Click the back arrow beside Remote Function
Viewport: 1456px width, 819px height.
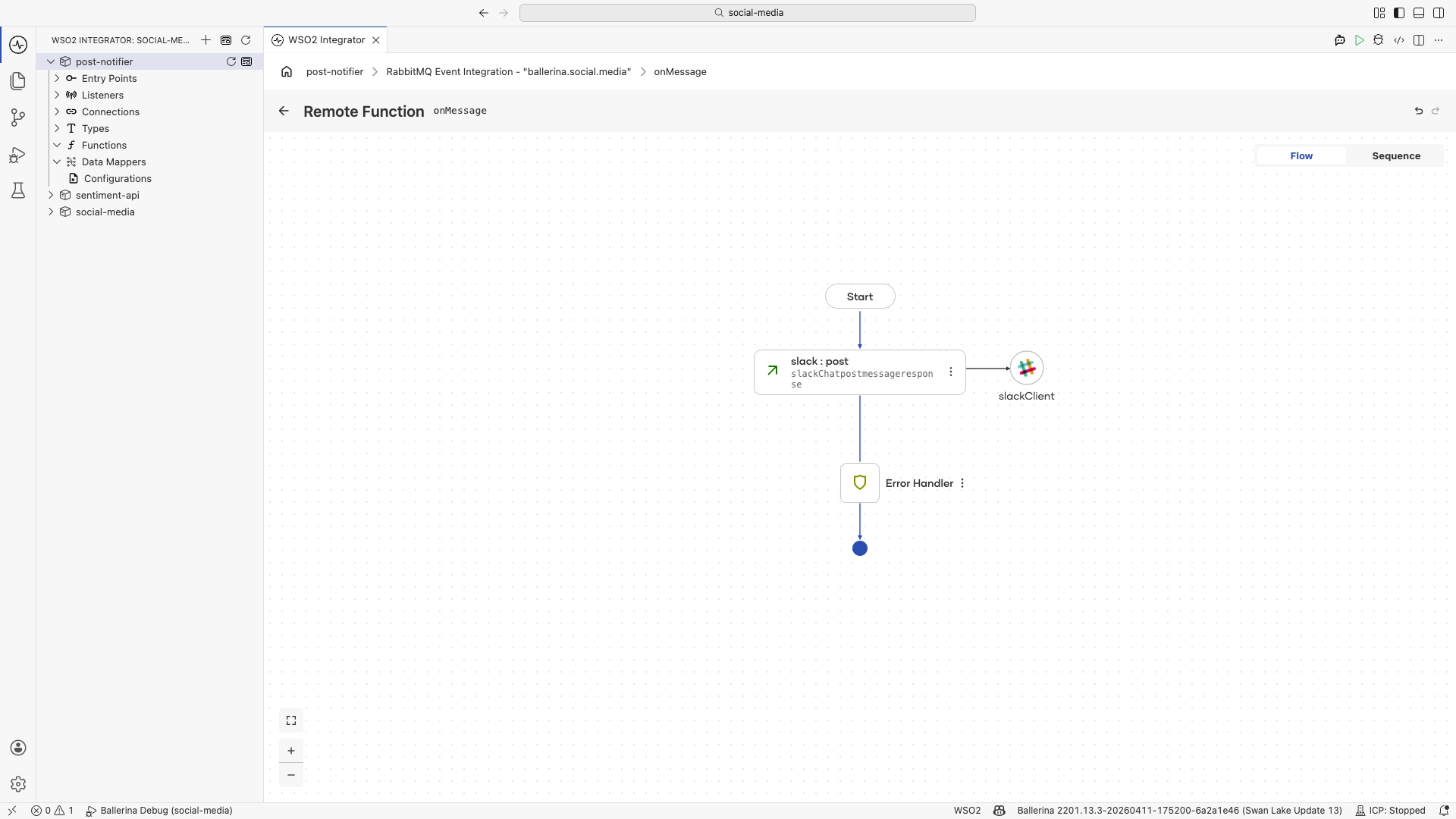284,111
